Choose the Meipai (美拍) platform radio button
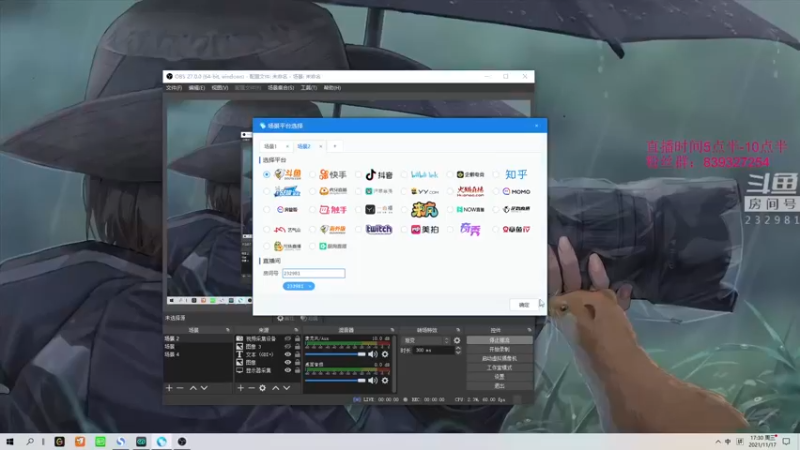This screenshot has height=450, width=800. [404, 230]
